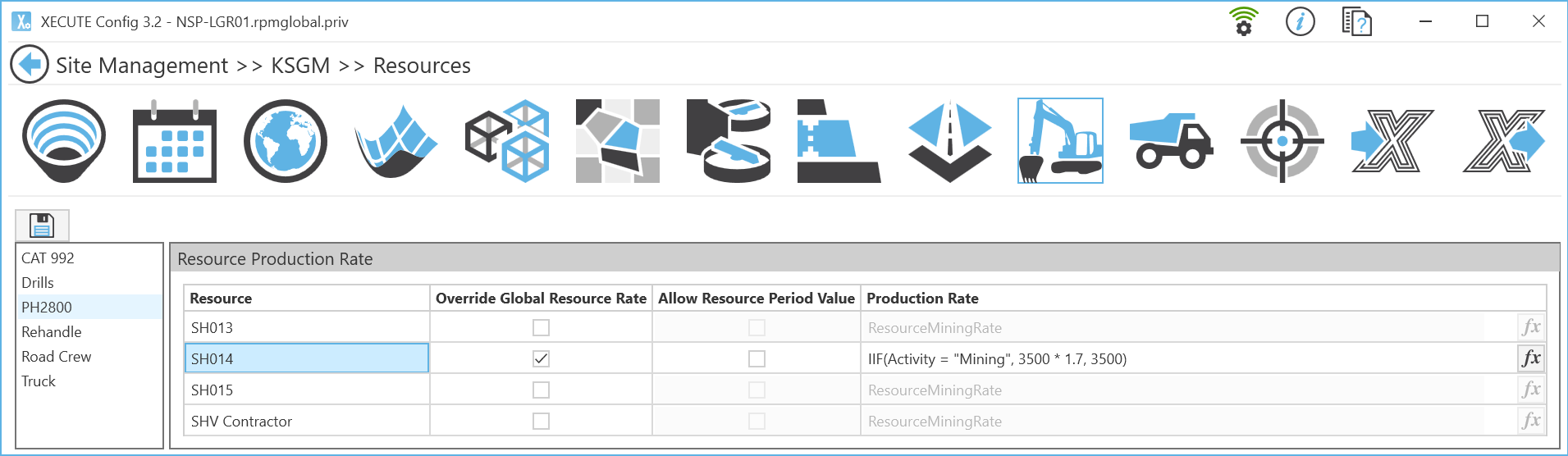Image resolution: width=1568 pixels, height=456 pixels.
Task: Click the SHV Contractor resource cell
Action: coord(307,421)
